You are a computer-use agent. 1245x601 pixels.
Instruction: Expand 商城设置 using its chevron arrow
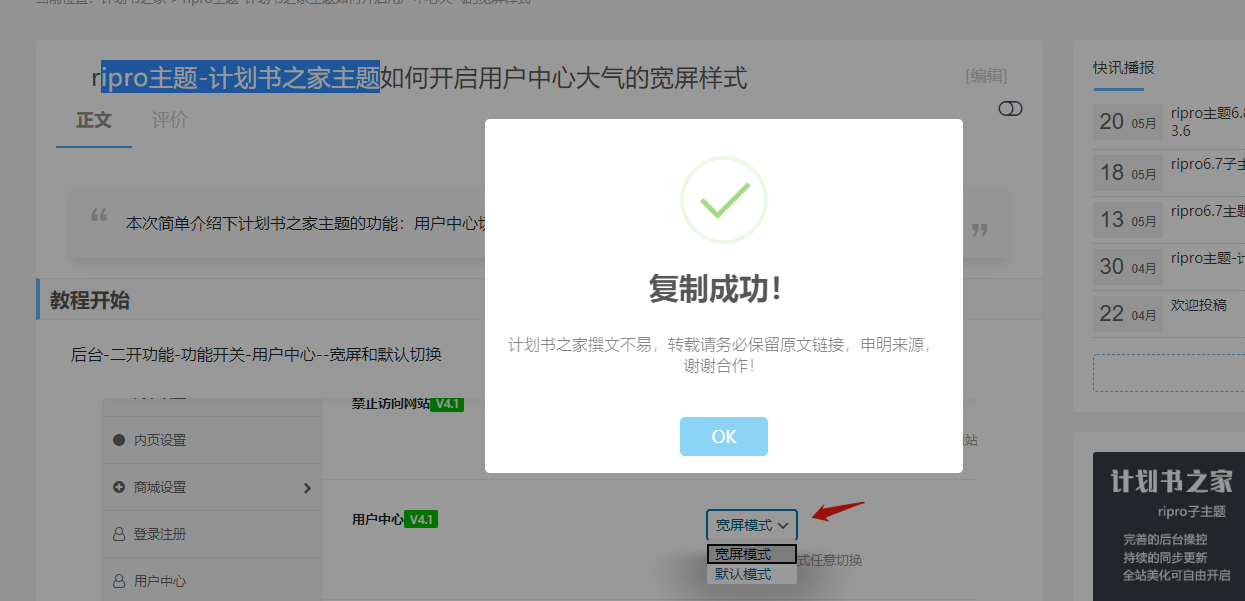307,488
